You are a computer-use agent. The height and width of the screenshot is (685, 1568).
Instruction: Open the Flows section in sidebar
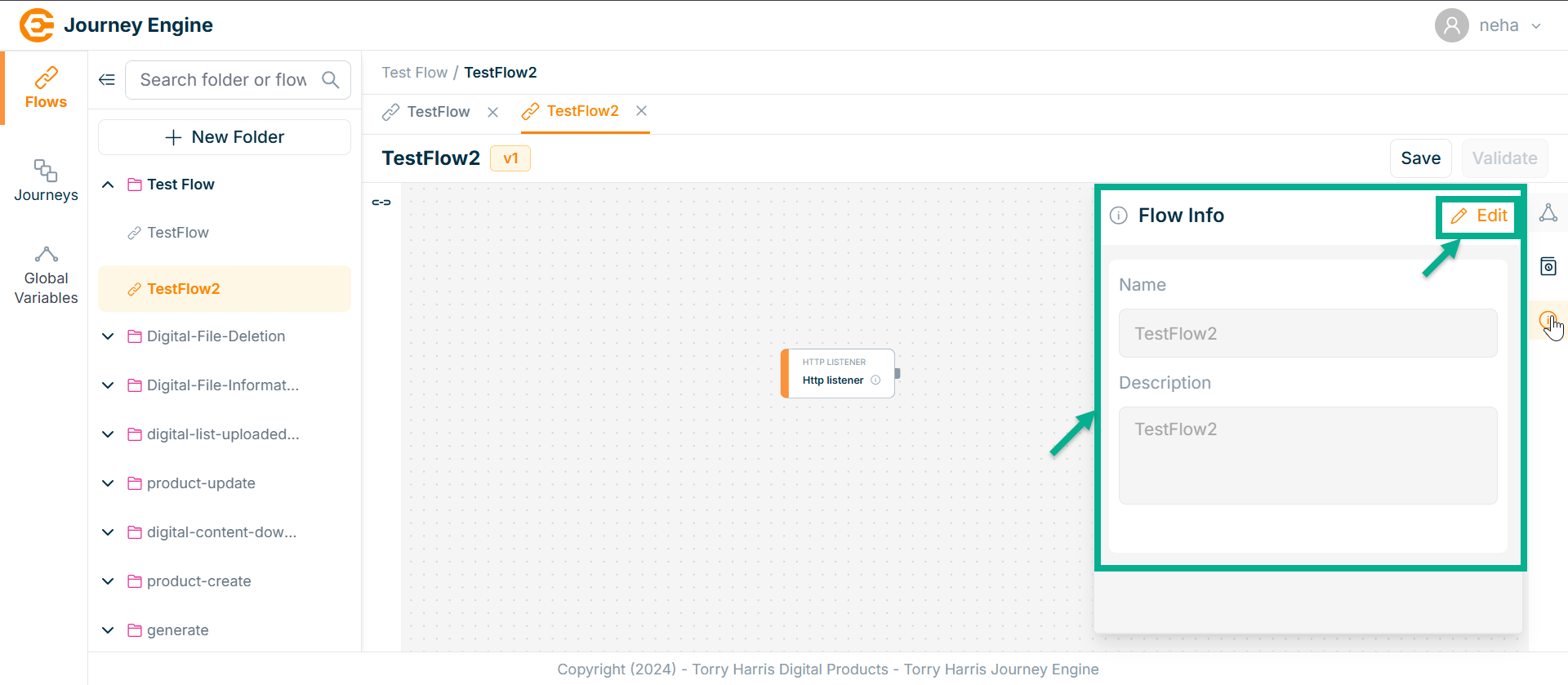click(x=46, y=88)
